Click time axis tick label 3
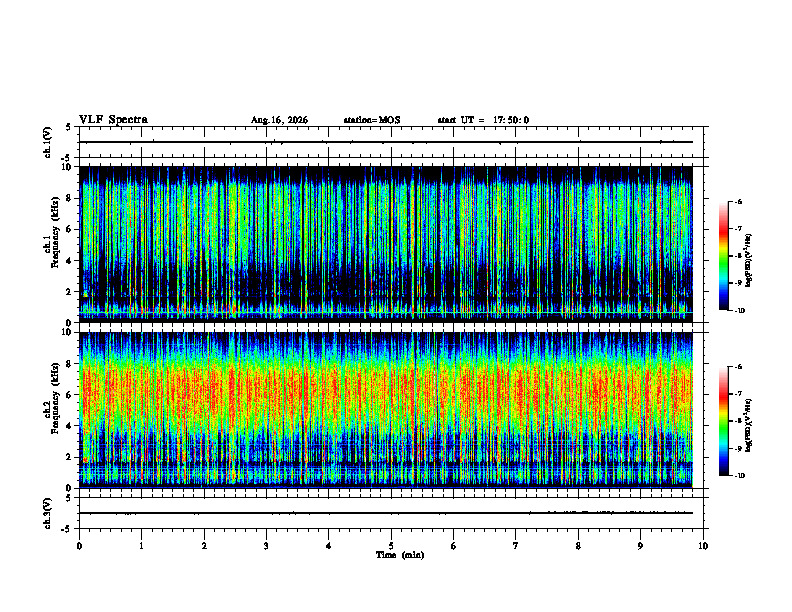This screenshot has width=792, height=612. (266, 546)
